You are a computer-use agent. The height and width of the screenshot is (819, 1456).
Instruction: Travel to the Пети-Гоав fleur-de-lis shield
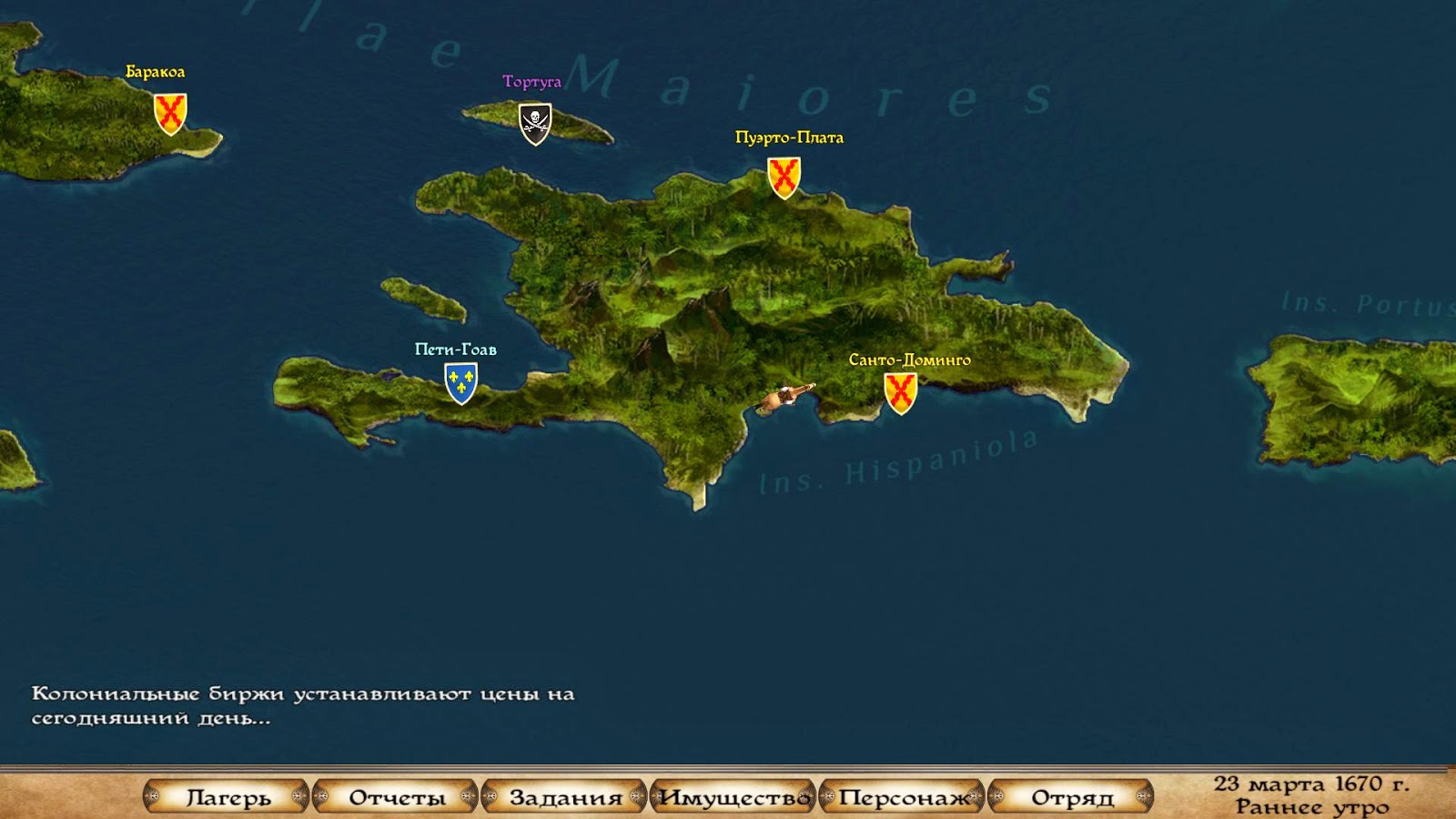tap(460, 383)
